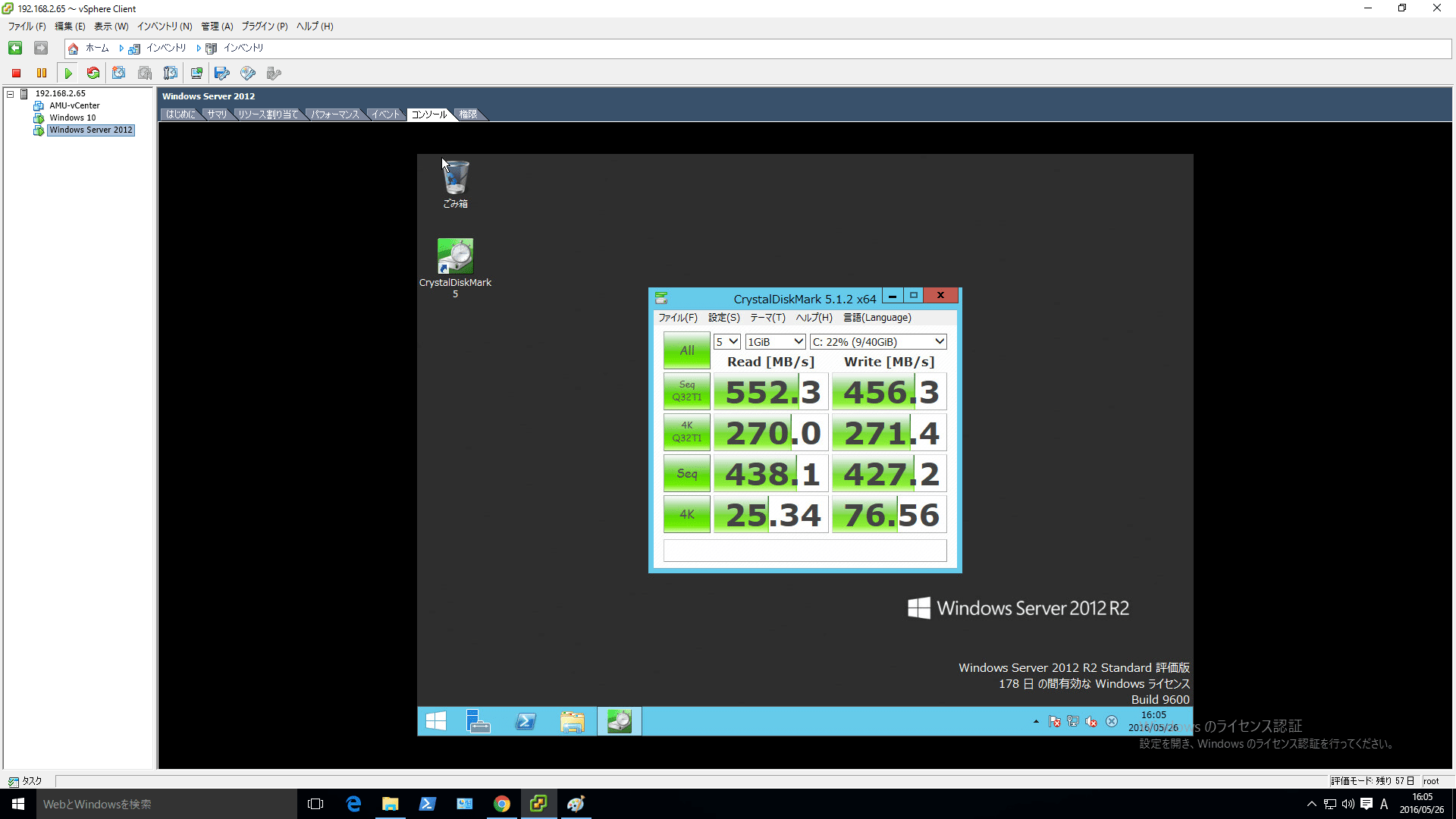This screenshot has width=1456, height=819.
Task: Open the 表示(W) menu in vSphere Client
Action: click(x=111, y=27)
